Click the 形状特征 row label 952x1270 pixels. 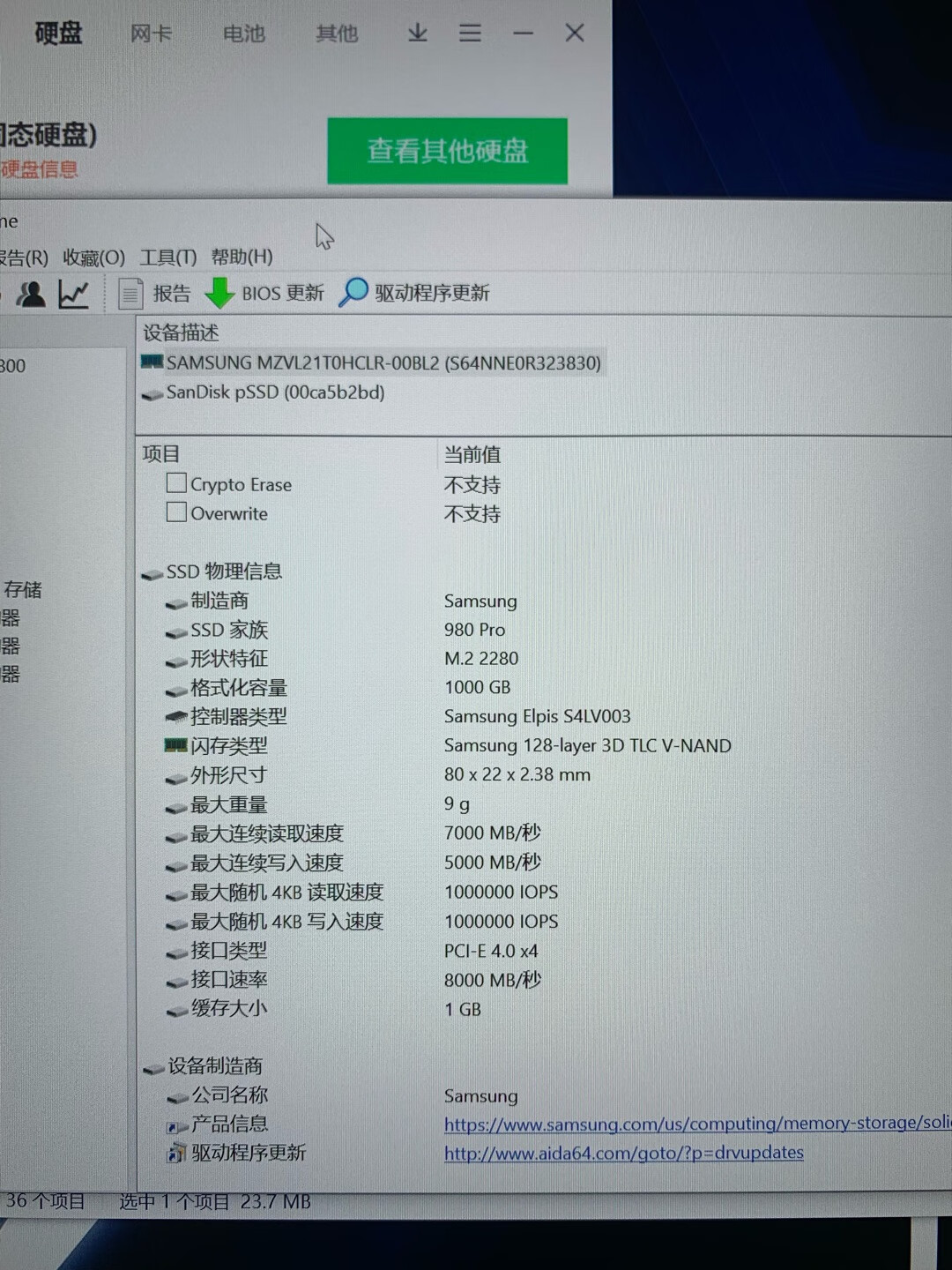click(229, 659)
